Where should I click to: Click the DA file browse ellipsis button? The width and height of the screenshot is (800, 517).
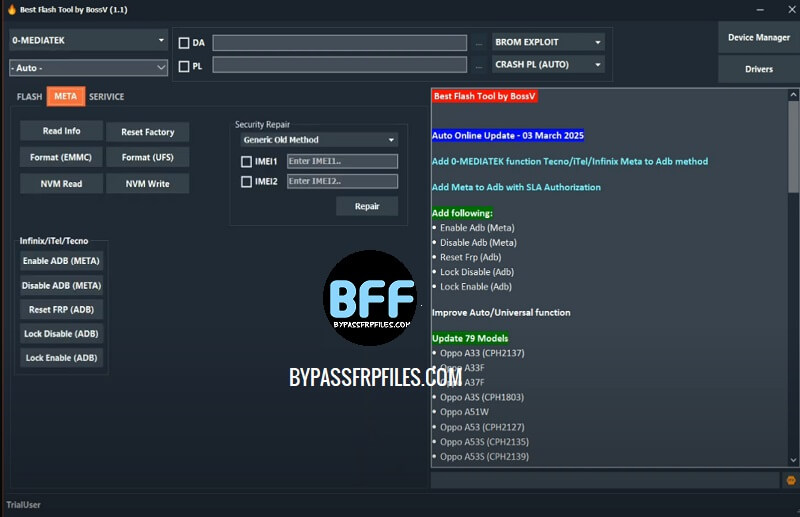tap(480, 43)
